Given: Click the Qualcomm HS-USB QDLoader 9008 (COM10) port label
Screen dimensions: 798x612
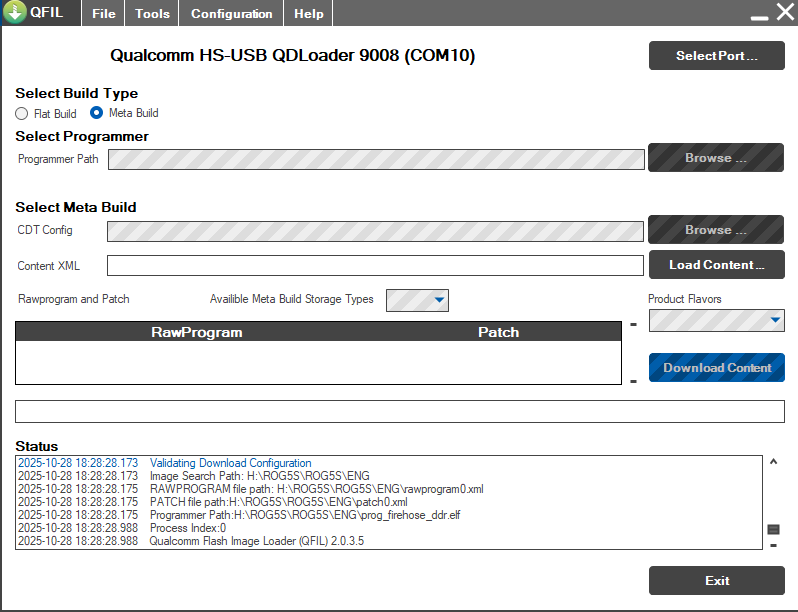Looking at the screenshot, I should [293, 55].
